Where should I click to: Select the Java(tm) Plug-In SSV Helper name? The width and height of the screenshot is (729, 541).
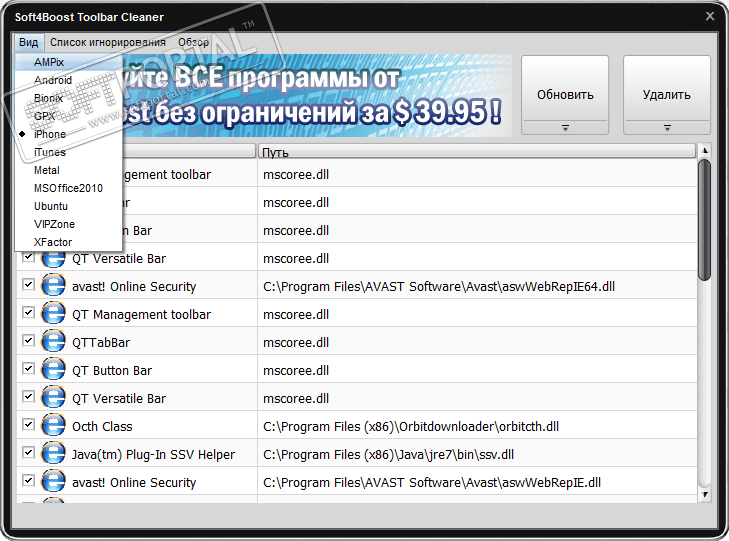(153, 454)
